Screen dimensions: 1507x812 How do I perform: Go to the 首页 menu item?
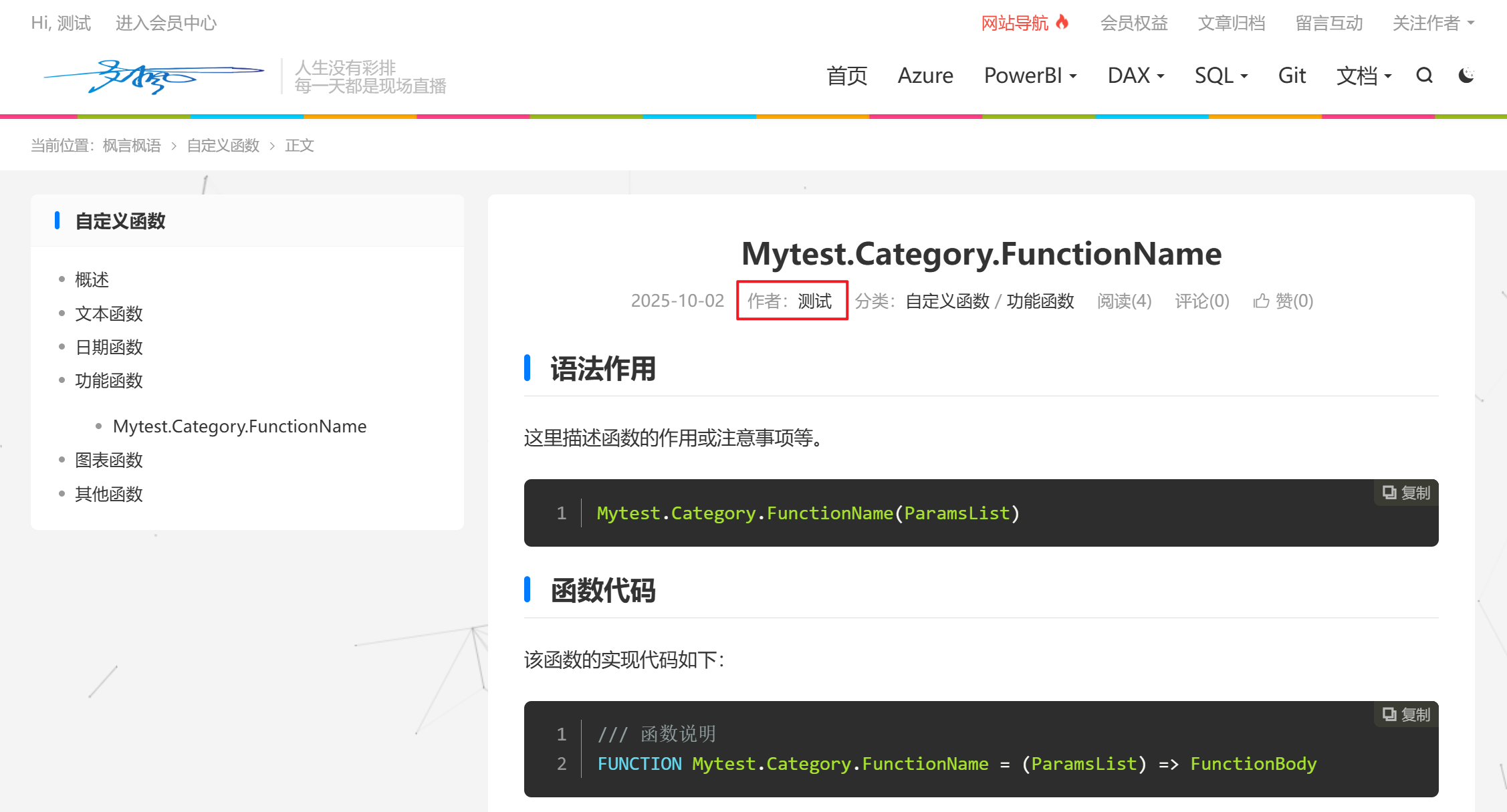846,76
